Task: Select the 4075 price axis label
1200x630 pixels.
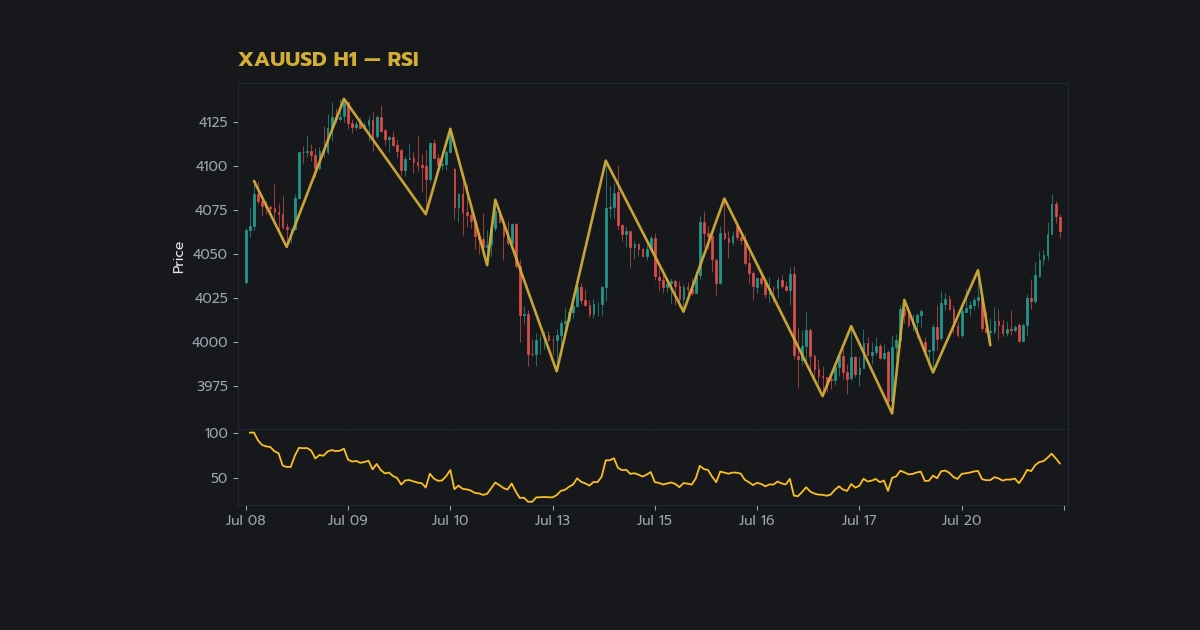Action: click(x=213, y=211)
